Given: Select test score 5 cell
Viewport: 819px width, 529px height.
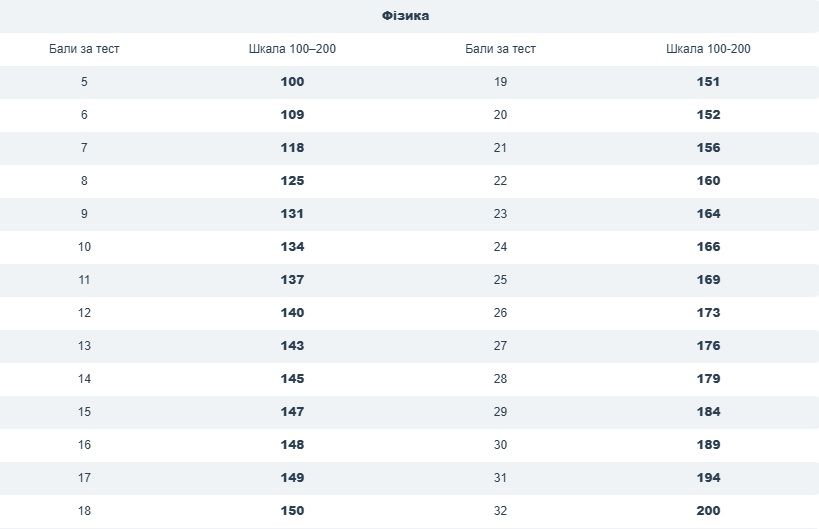Looking at the screenshot, I should (x=84, y=82).
